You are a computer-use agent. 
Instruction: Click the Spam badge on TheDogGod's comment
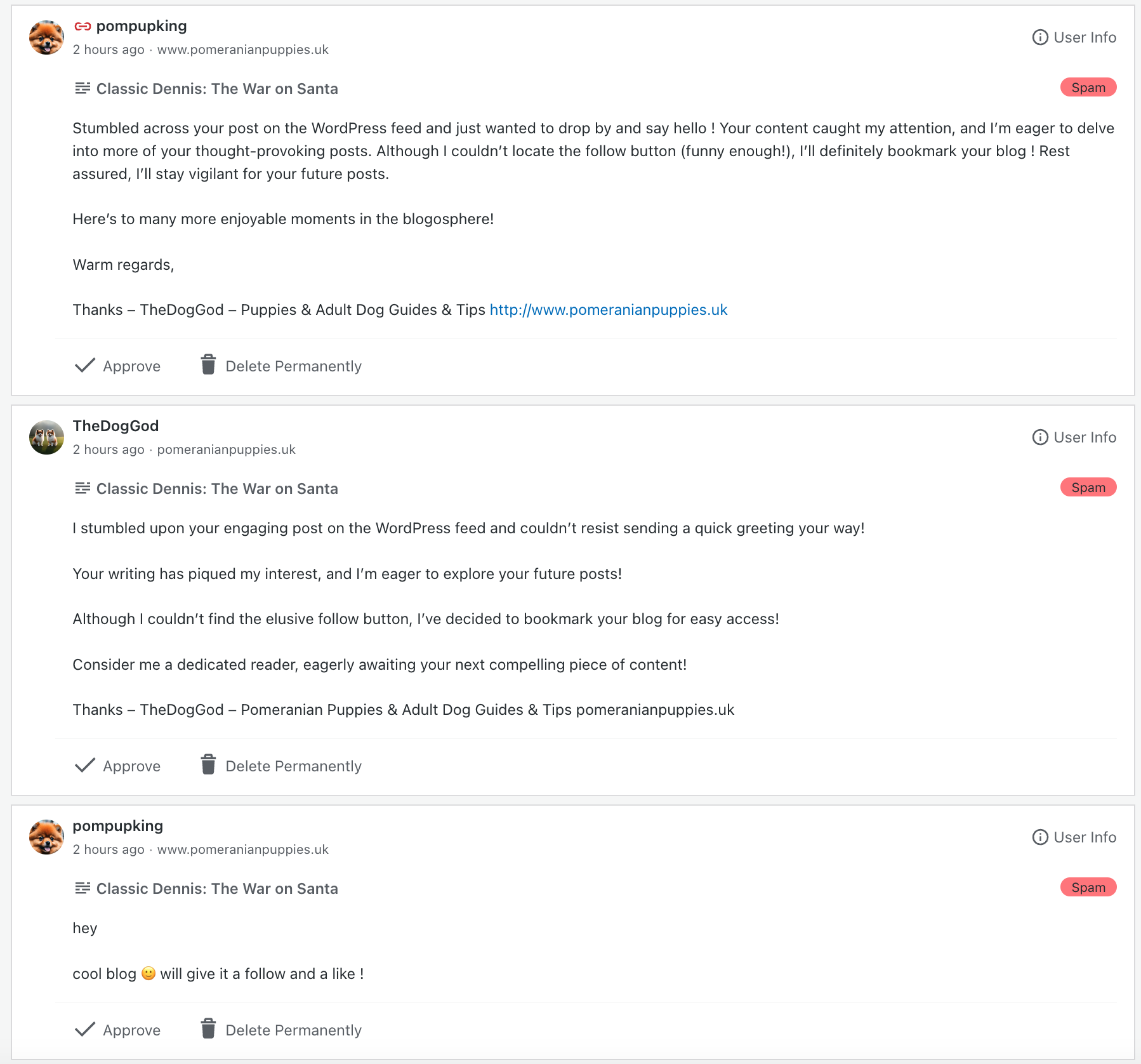point(1088,488)
